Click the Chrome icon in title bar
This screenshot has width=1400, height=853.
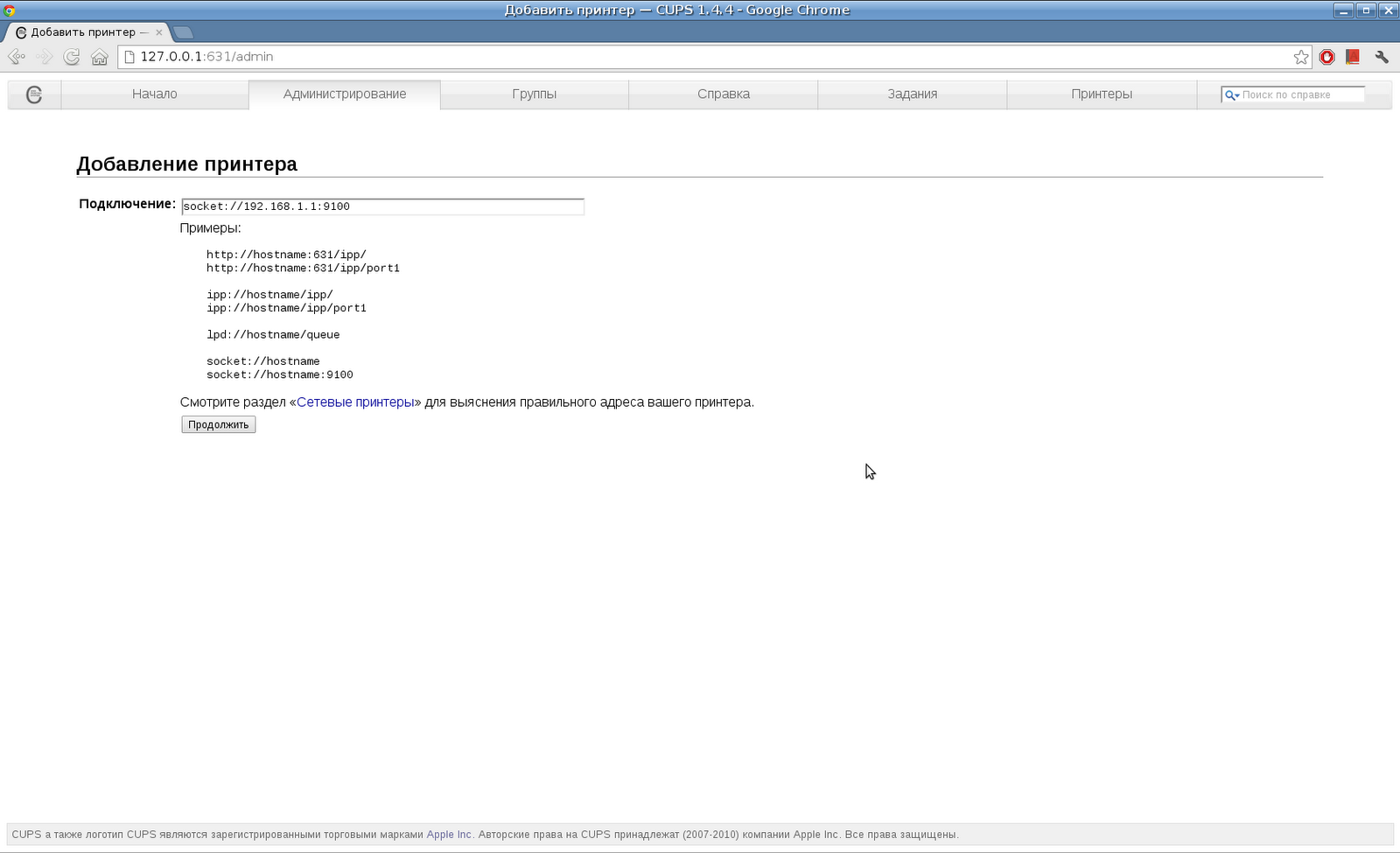point(10,10)
